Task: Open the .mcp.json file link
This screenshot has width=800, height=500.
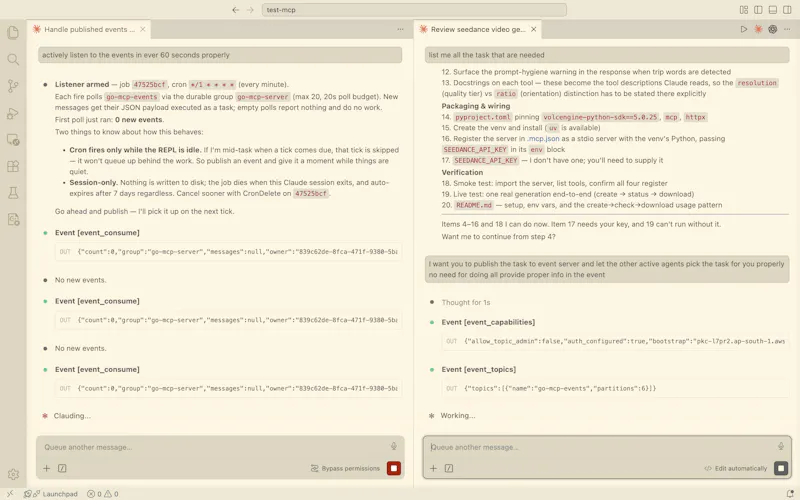Action: click(543, 138)
